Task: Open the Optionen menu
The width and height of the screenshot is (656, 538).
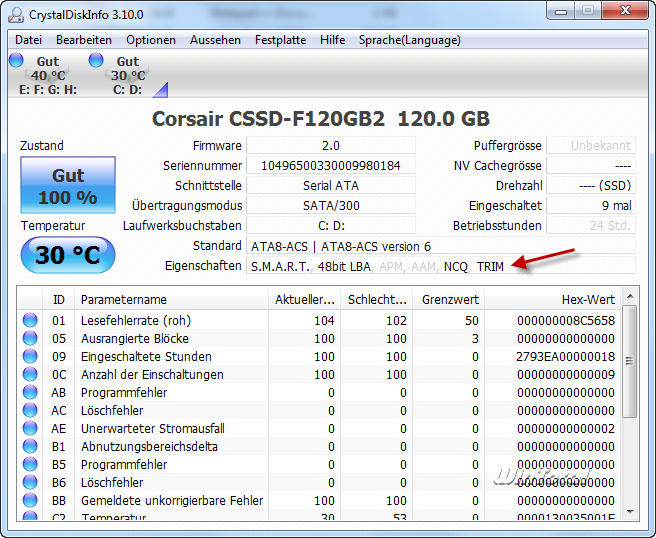Action: point(151,40)
